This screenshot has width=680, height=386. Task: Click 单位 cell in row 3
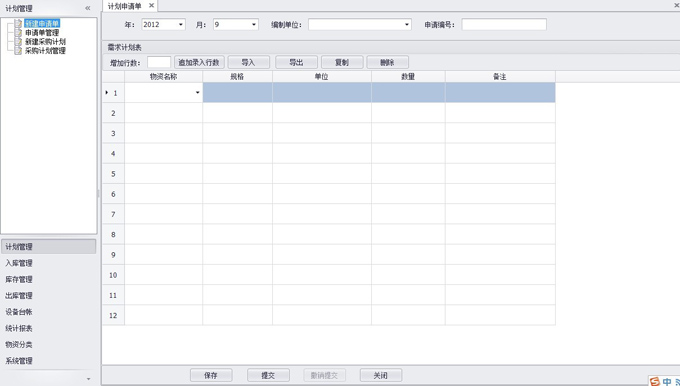(x=321, y=133)
